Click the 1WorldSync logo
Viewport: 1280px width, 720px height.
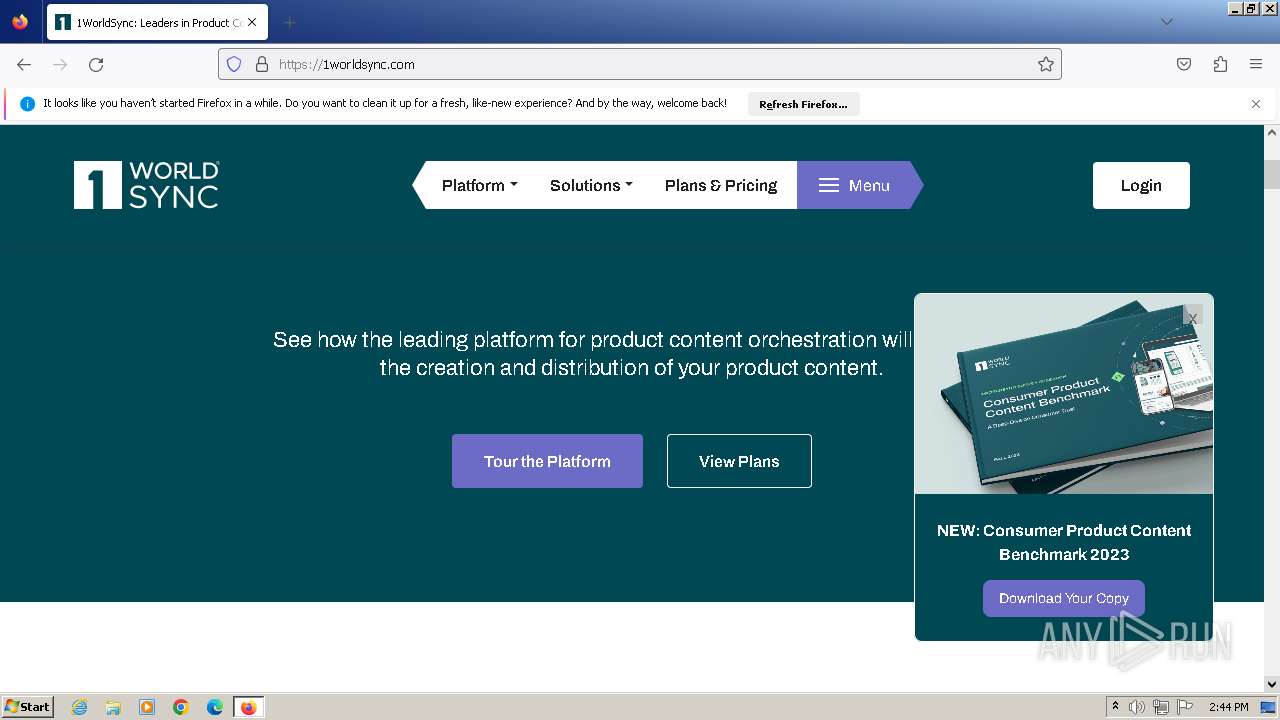coord(146,185)
